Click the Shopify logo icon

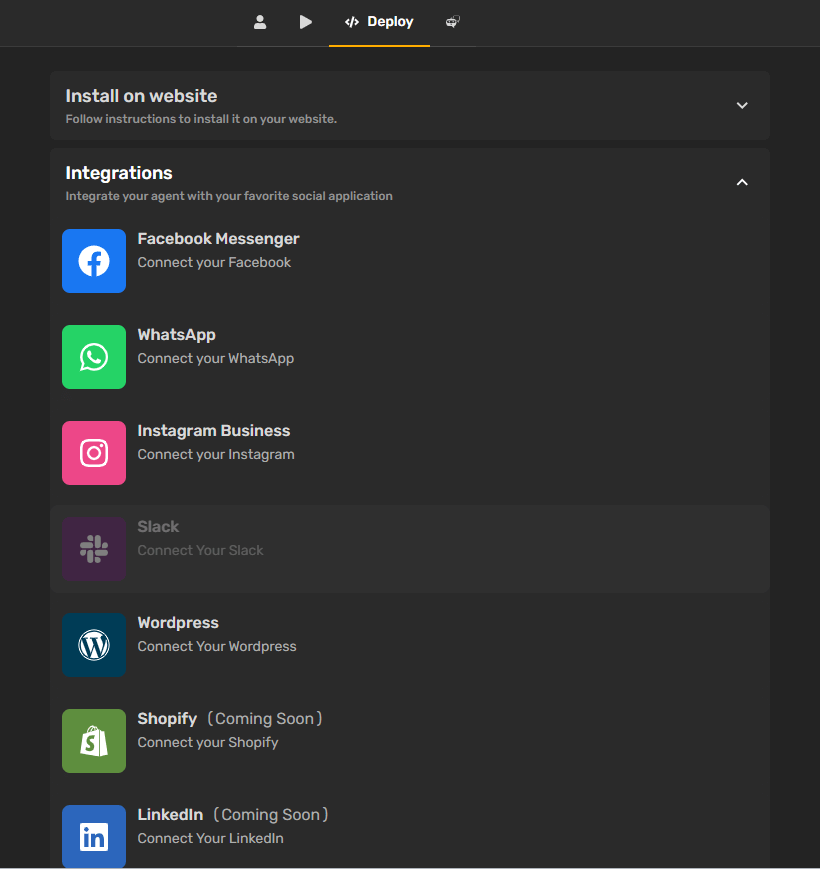[94, 740]
